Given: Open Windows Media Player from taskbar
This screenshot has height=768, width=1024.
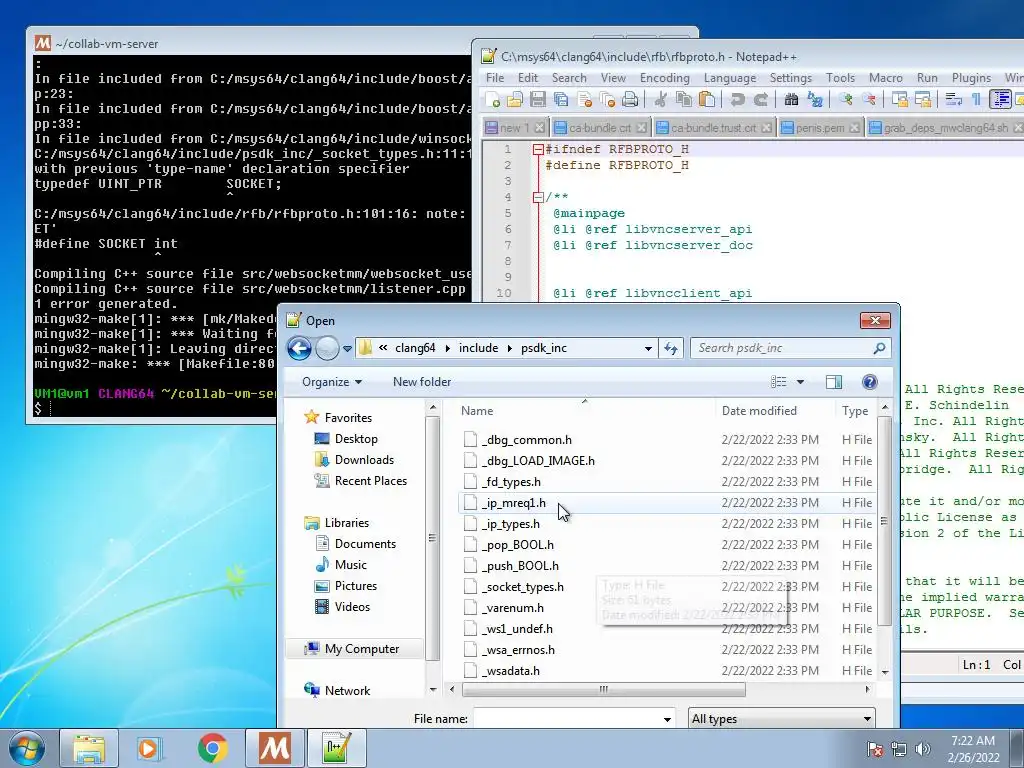Looking at the screenshot, I should click(150, 748).
